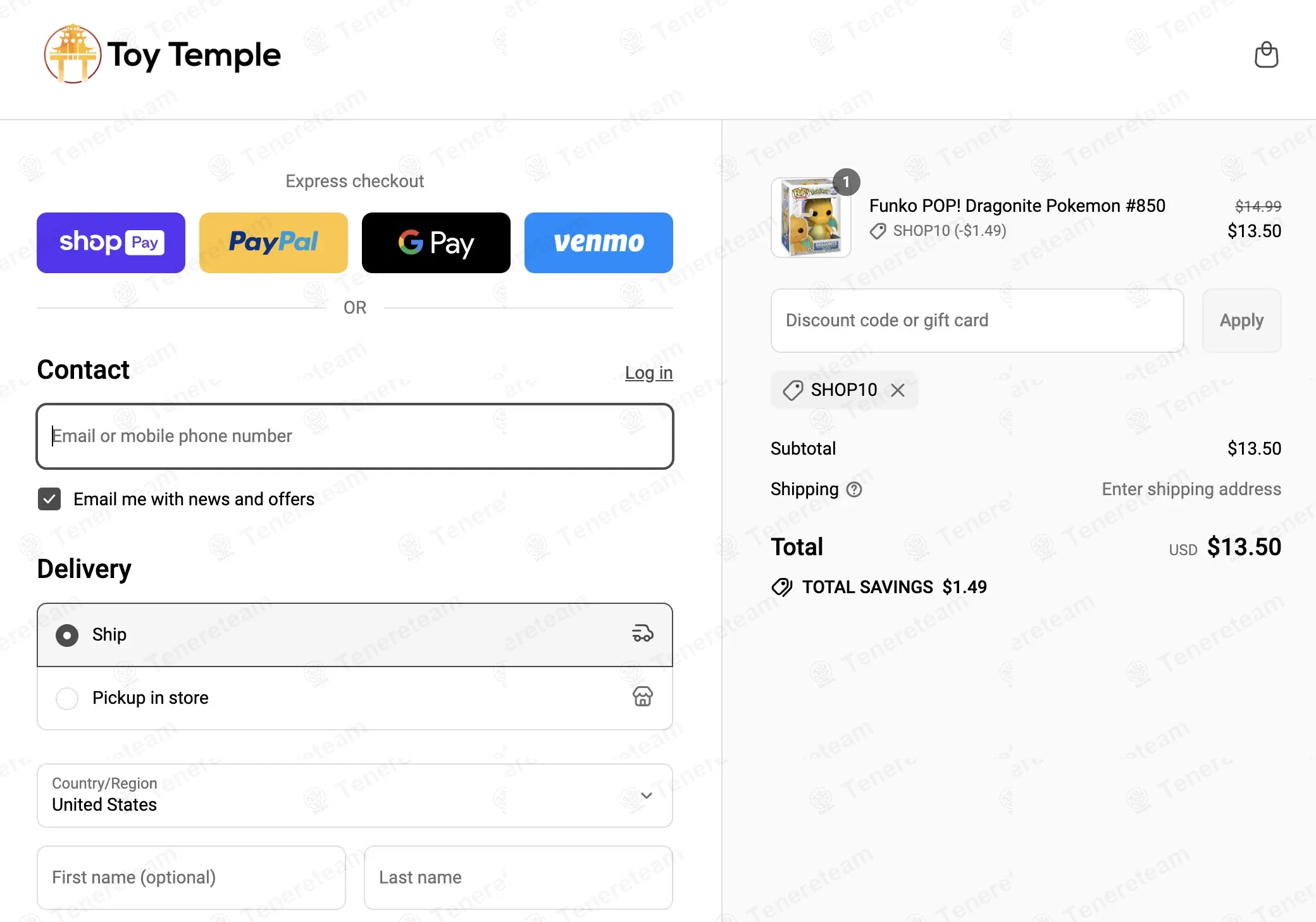Select Pickup in store option
The width and height of the screenshot is (1316, 922).
(x=67, y=698)
